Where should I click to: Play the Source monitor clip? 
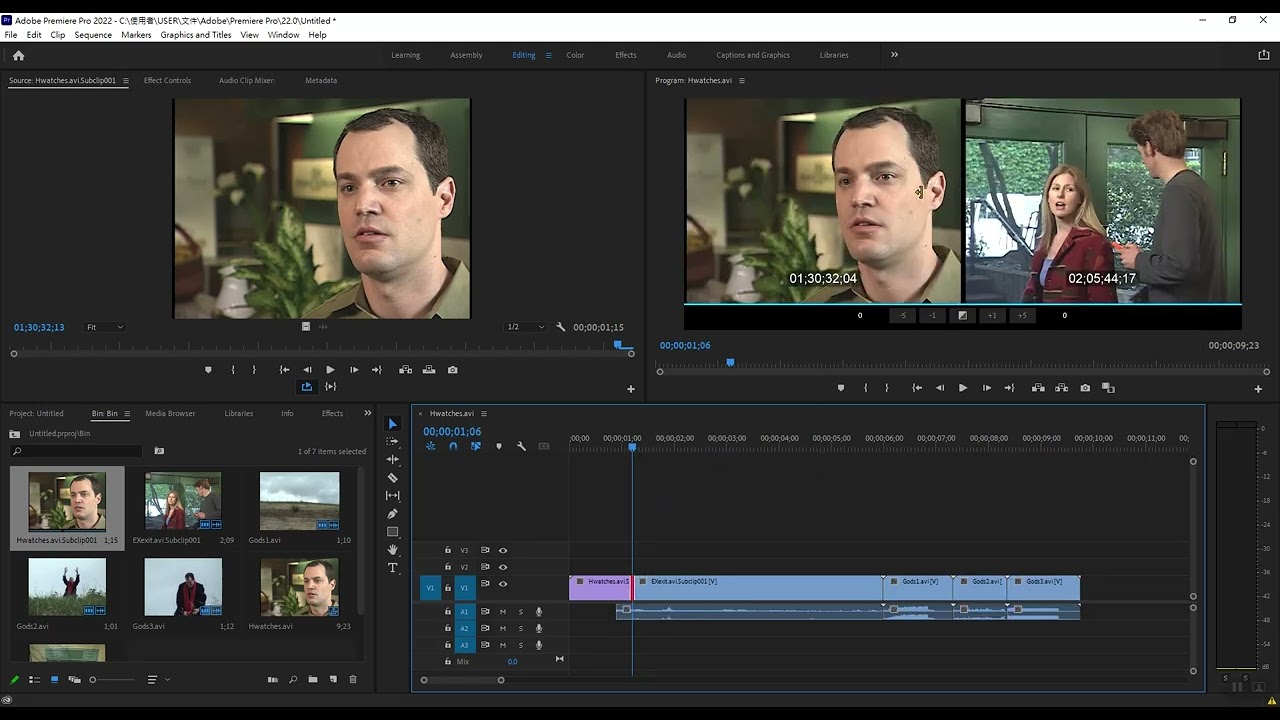click(x=330, y=370)
